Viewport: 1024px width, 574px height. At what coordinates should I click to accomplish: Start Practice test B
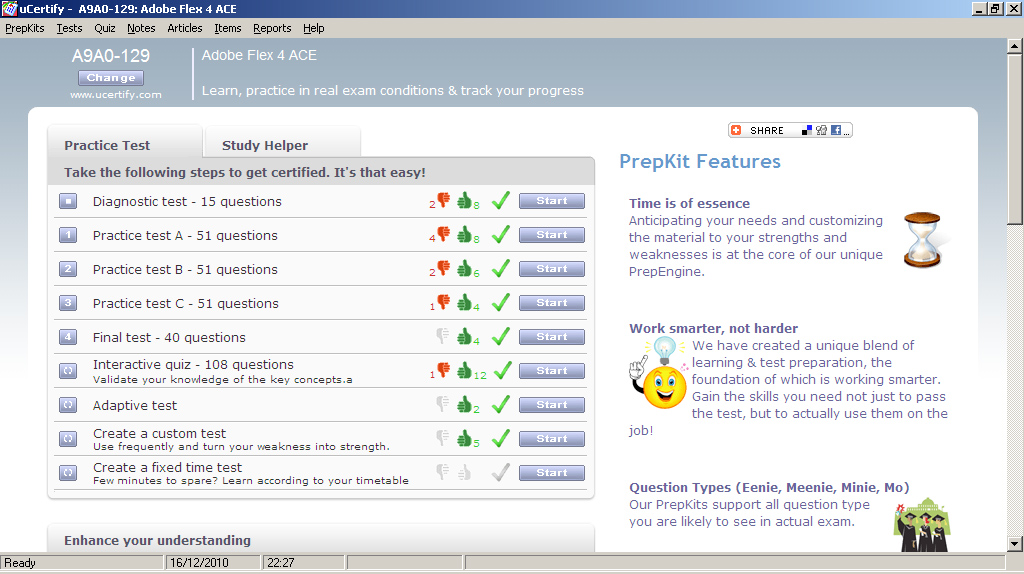(552, 269)
